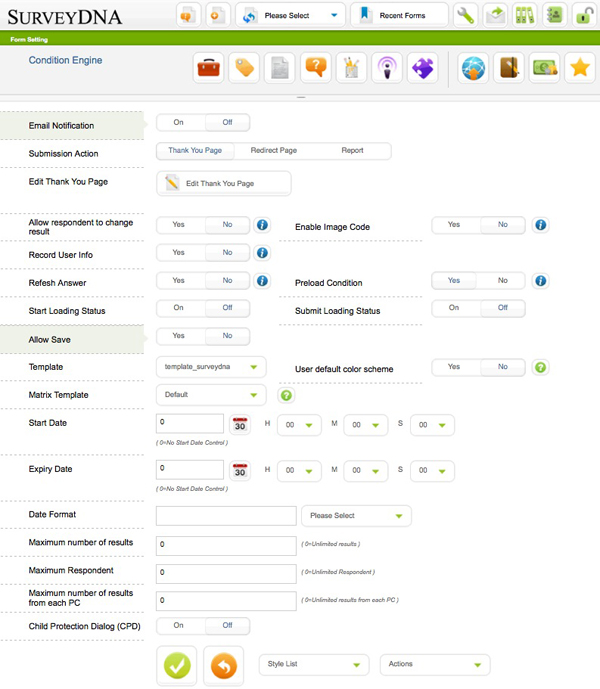Screen dimensions: 600x689
Task: Click the orange undo arrow button
Action: (x=223, y=665)
